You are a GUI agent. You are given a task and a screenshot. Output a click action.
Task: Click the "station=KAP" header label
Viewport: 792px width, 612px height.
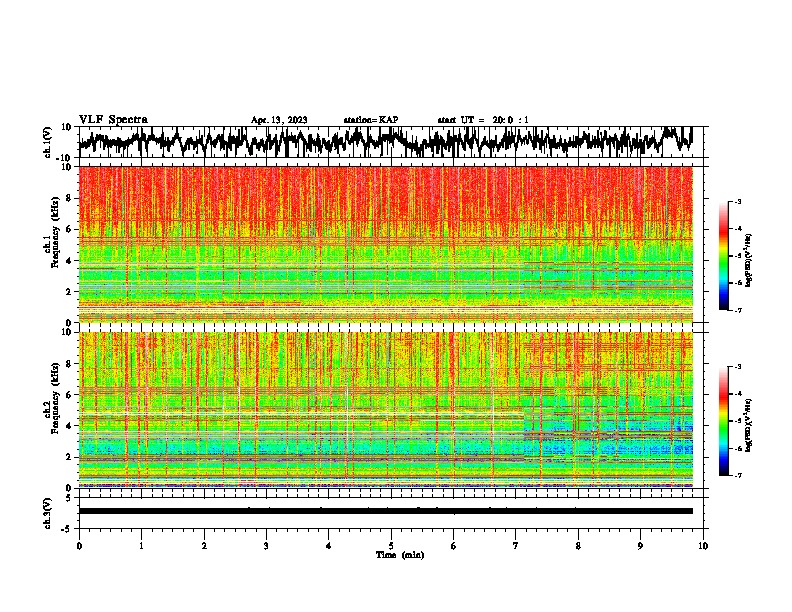coord(371,120)
